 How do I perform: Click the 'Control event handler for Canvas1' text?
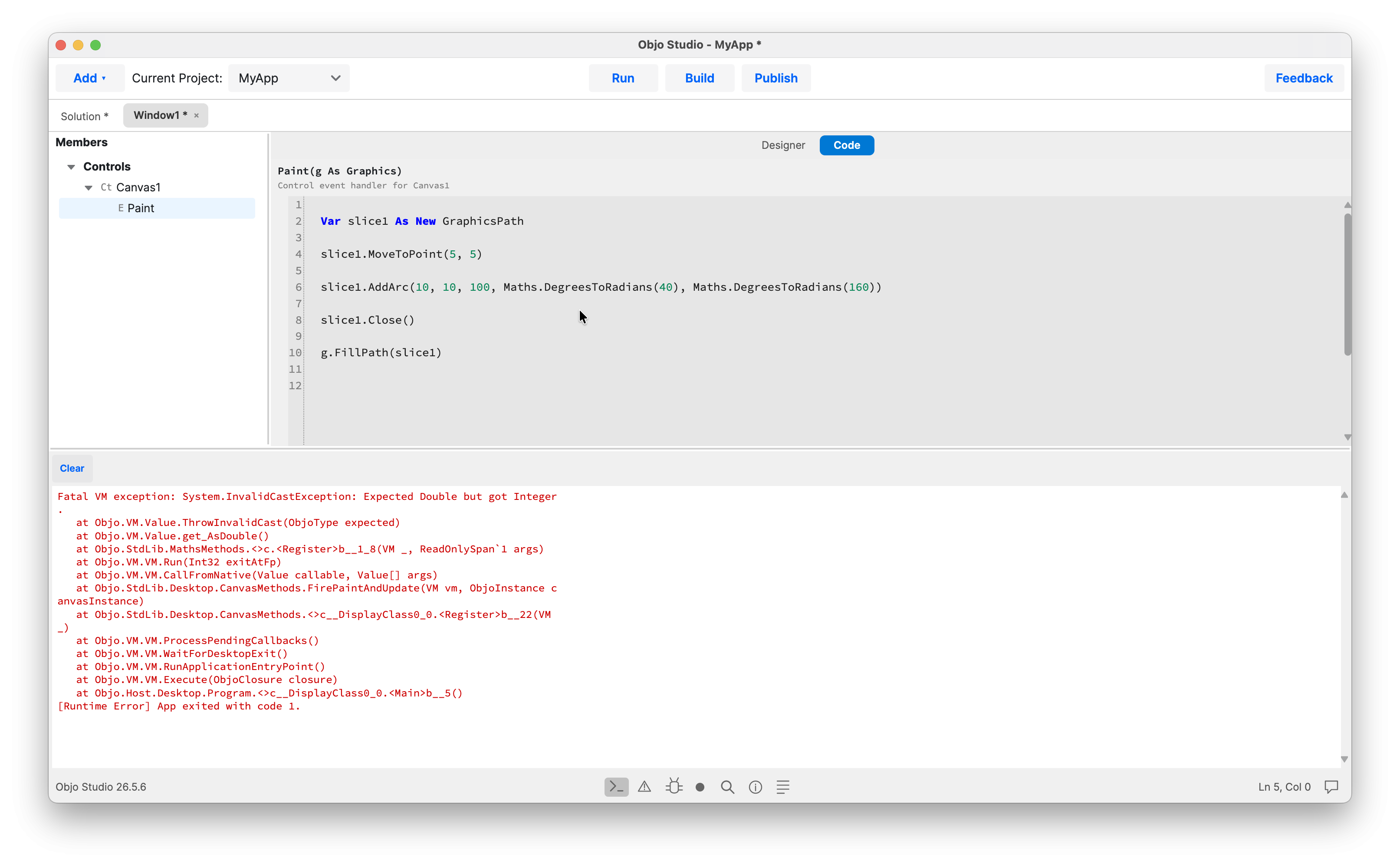363,185
